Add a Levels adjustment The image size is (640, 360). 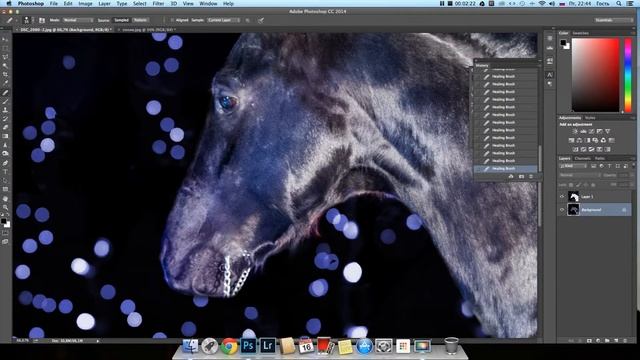[x=583, y=131]
